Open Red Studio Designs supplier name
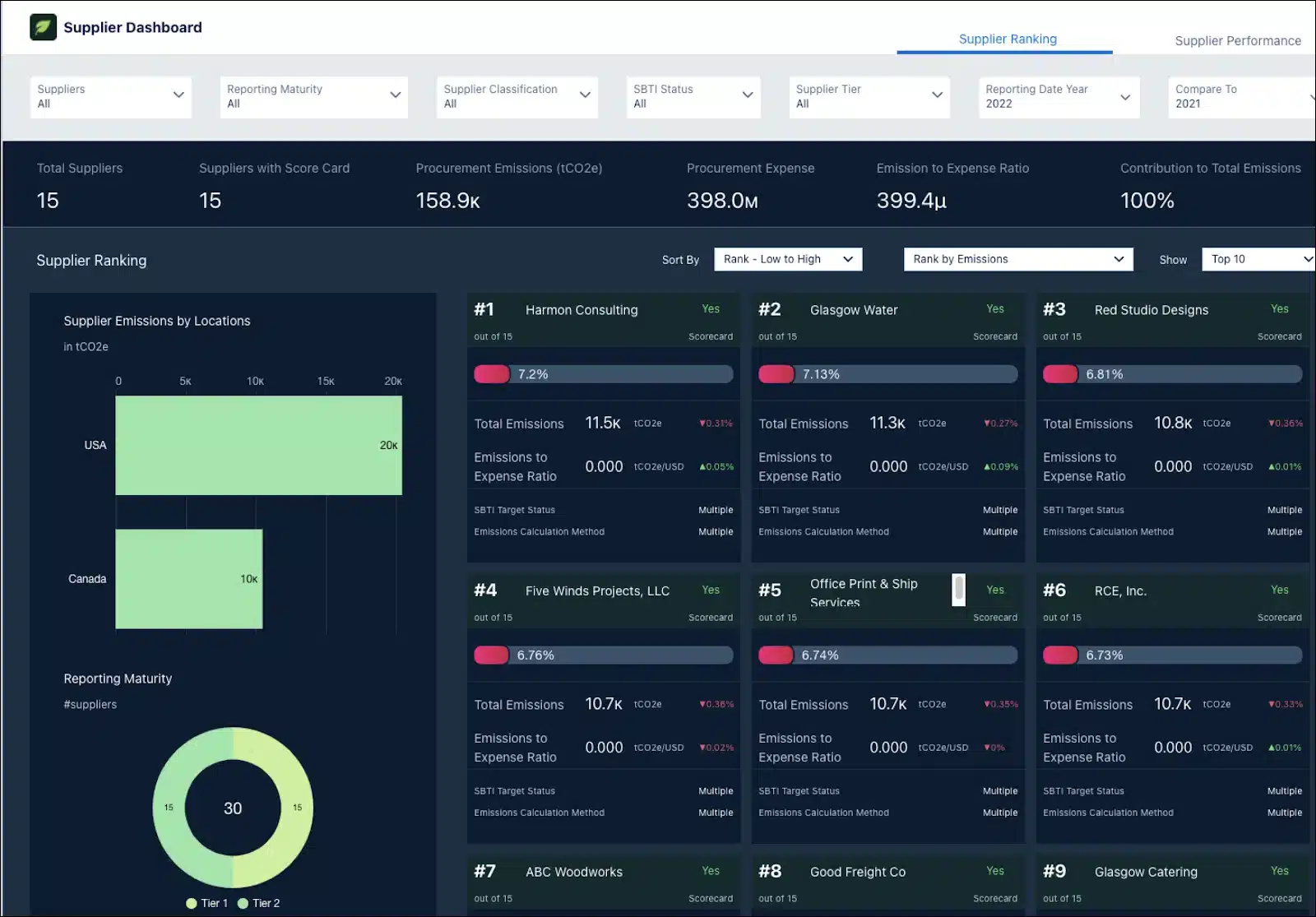1316x917 pixels. click(x=1151, y=310)
